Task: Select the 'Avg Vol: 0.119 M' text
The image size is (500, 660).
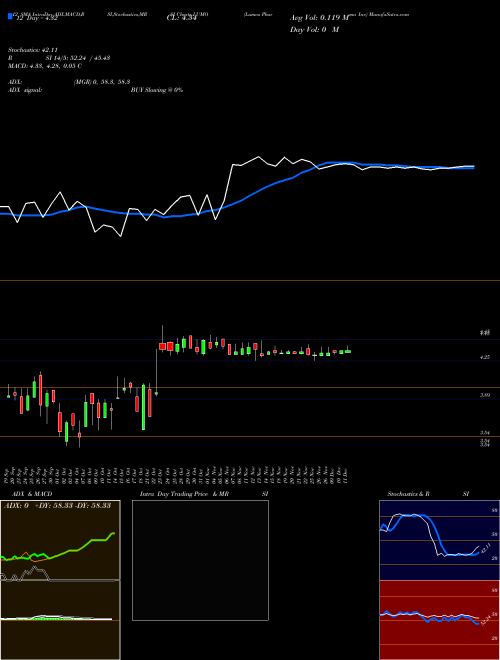Action: pos(320,18)
